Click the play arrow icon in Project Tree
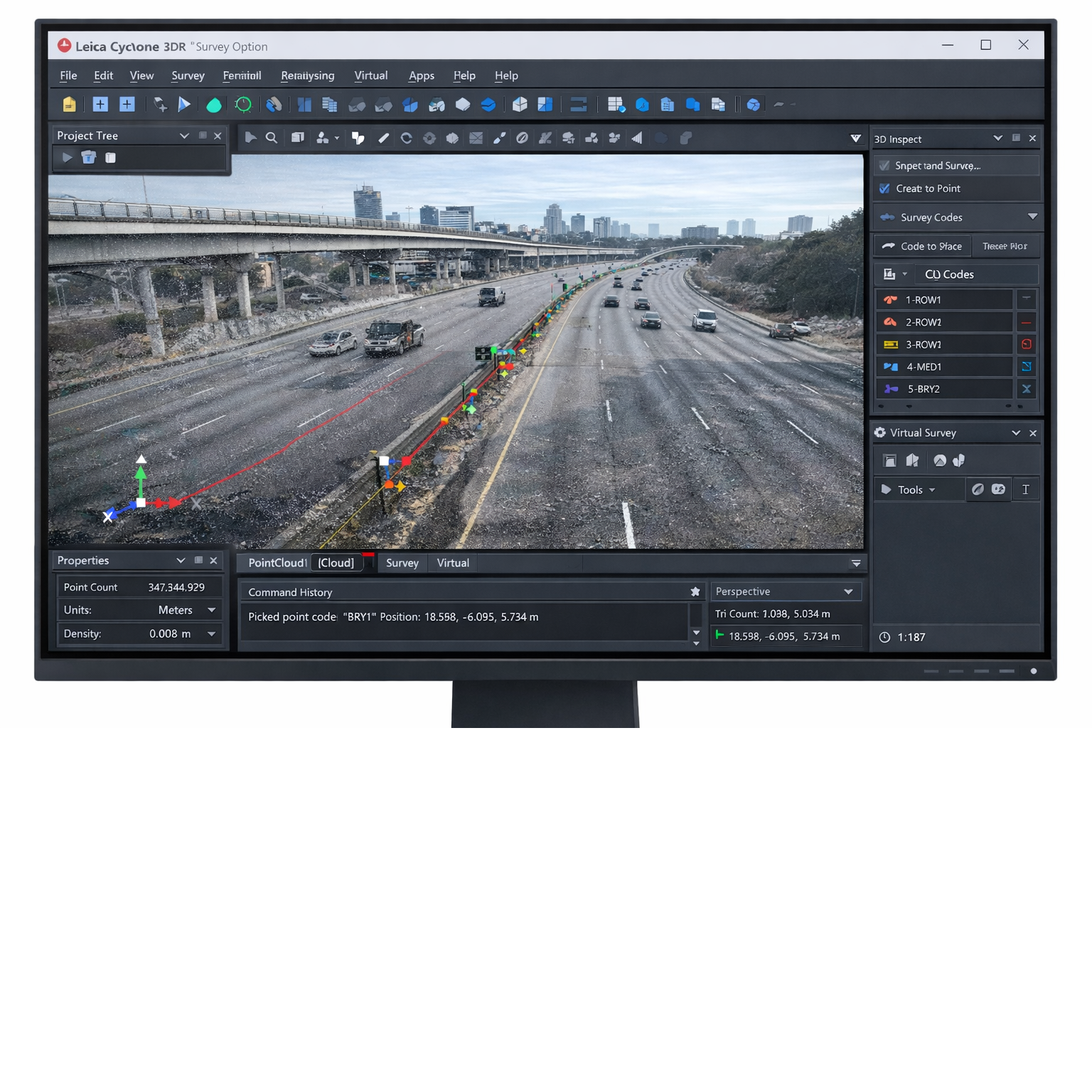 [67, 158]
